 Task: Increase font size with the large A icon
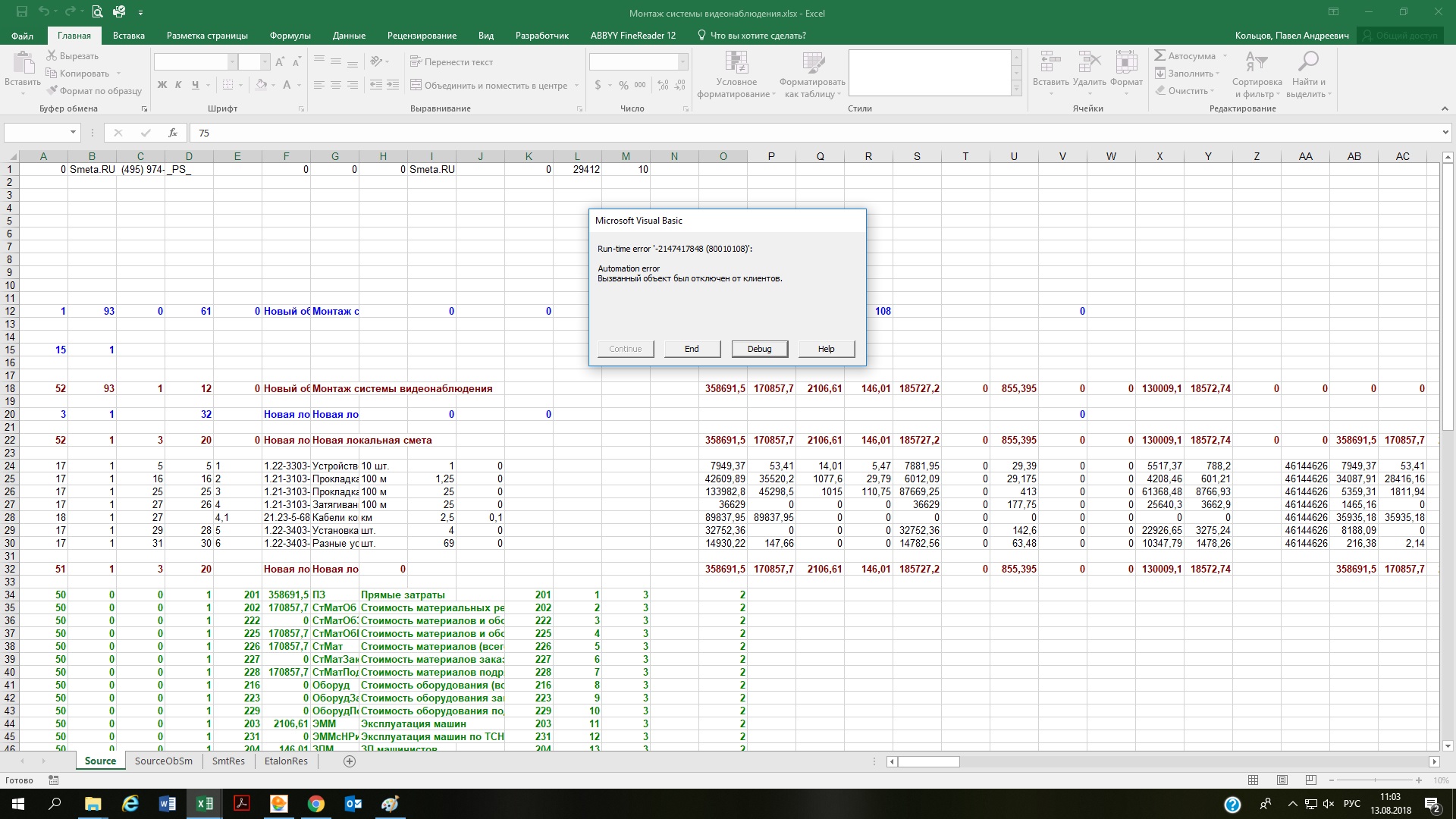pyautogui.click(x=280, y=62)
